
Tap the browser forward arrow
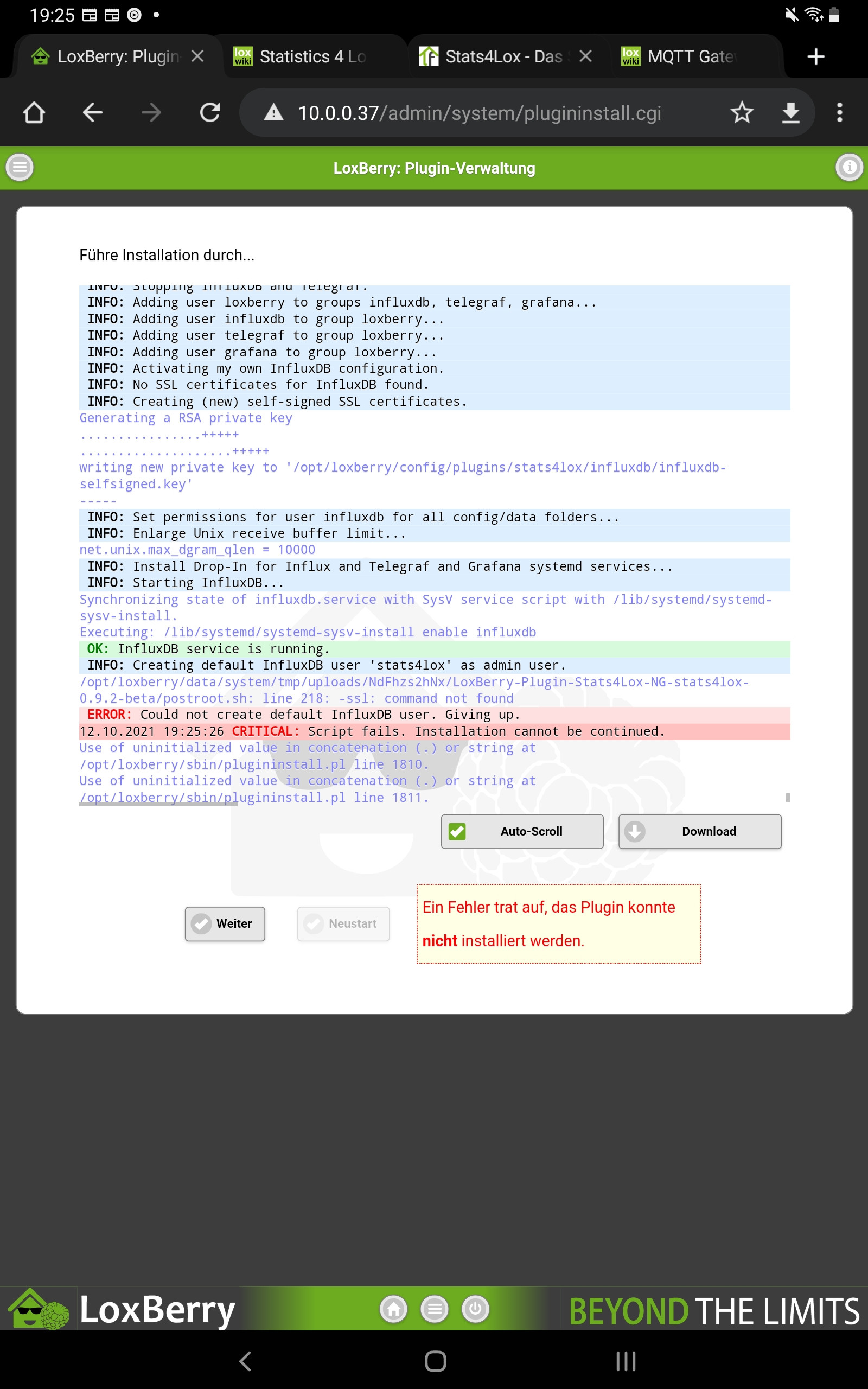coord(151,112)
